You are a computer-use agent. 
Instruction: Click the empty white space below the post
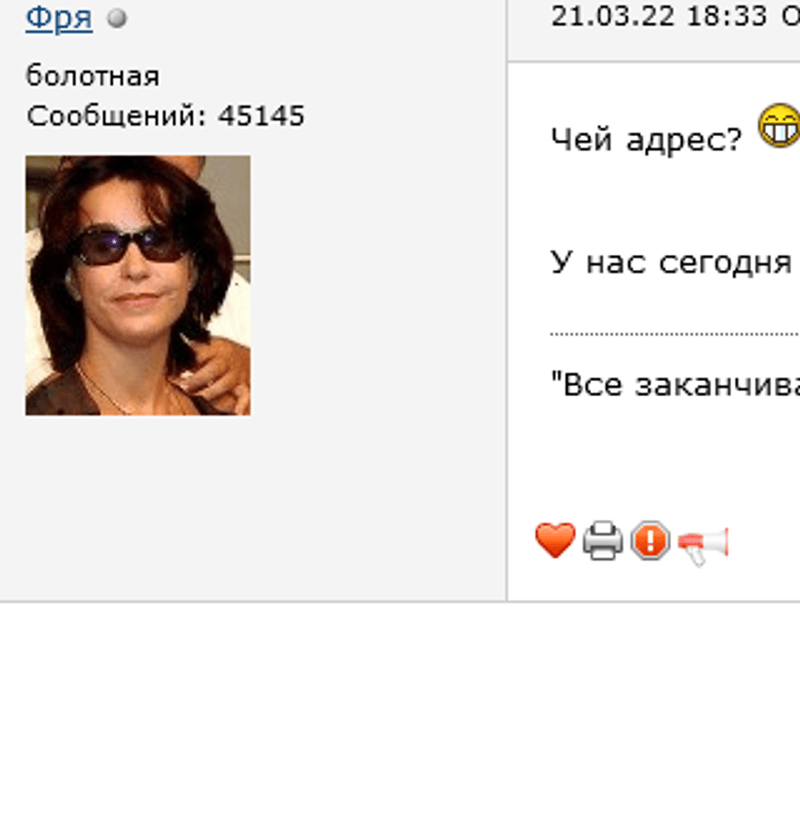pyautogui.click(x=400, y=709)
